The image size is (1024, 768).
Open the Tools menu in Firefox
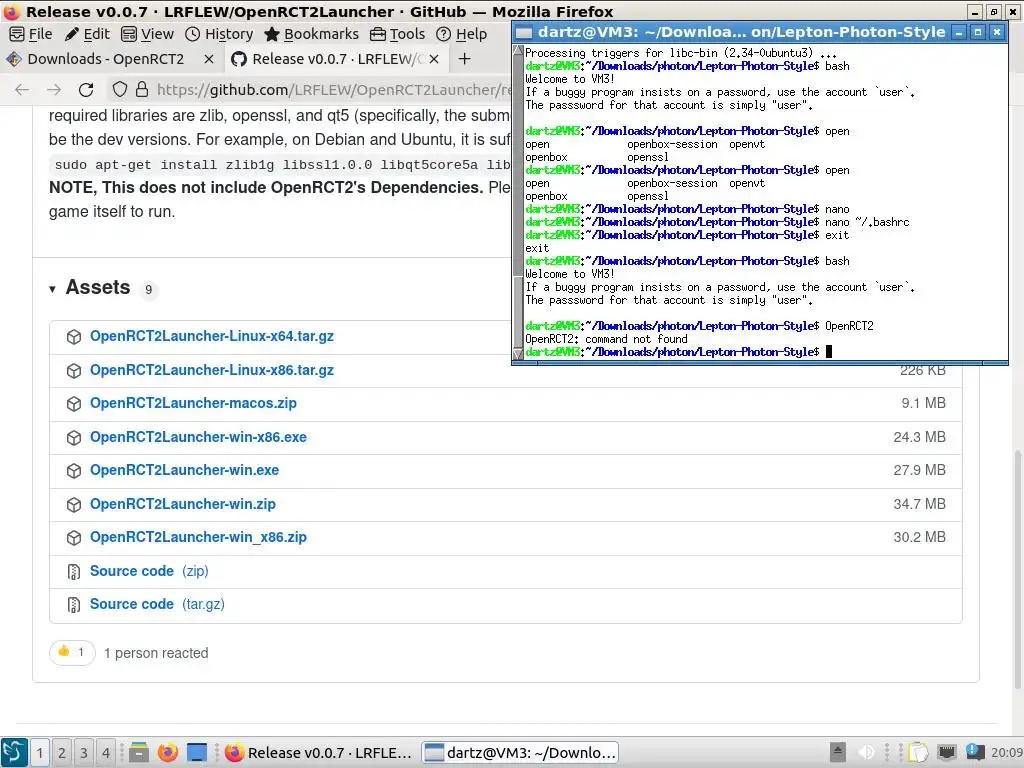[397, 34]
